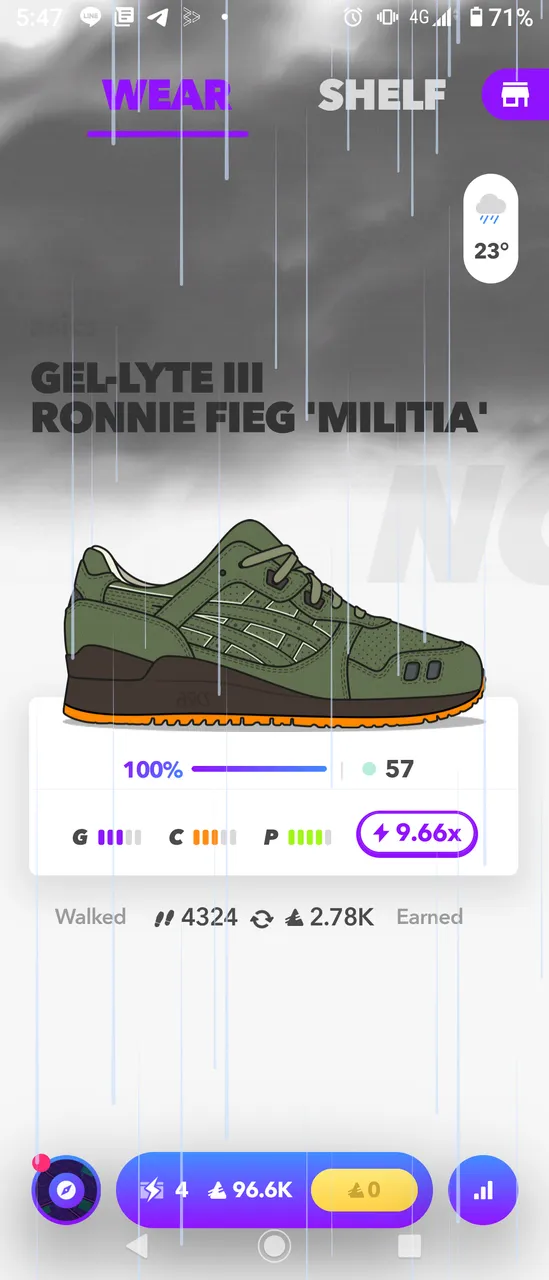Select the WEAR tab
The height and width of the screenshot is (1280, 549).
click(x=167, y=96)
